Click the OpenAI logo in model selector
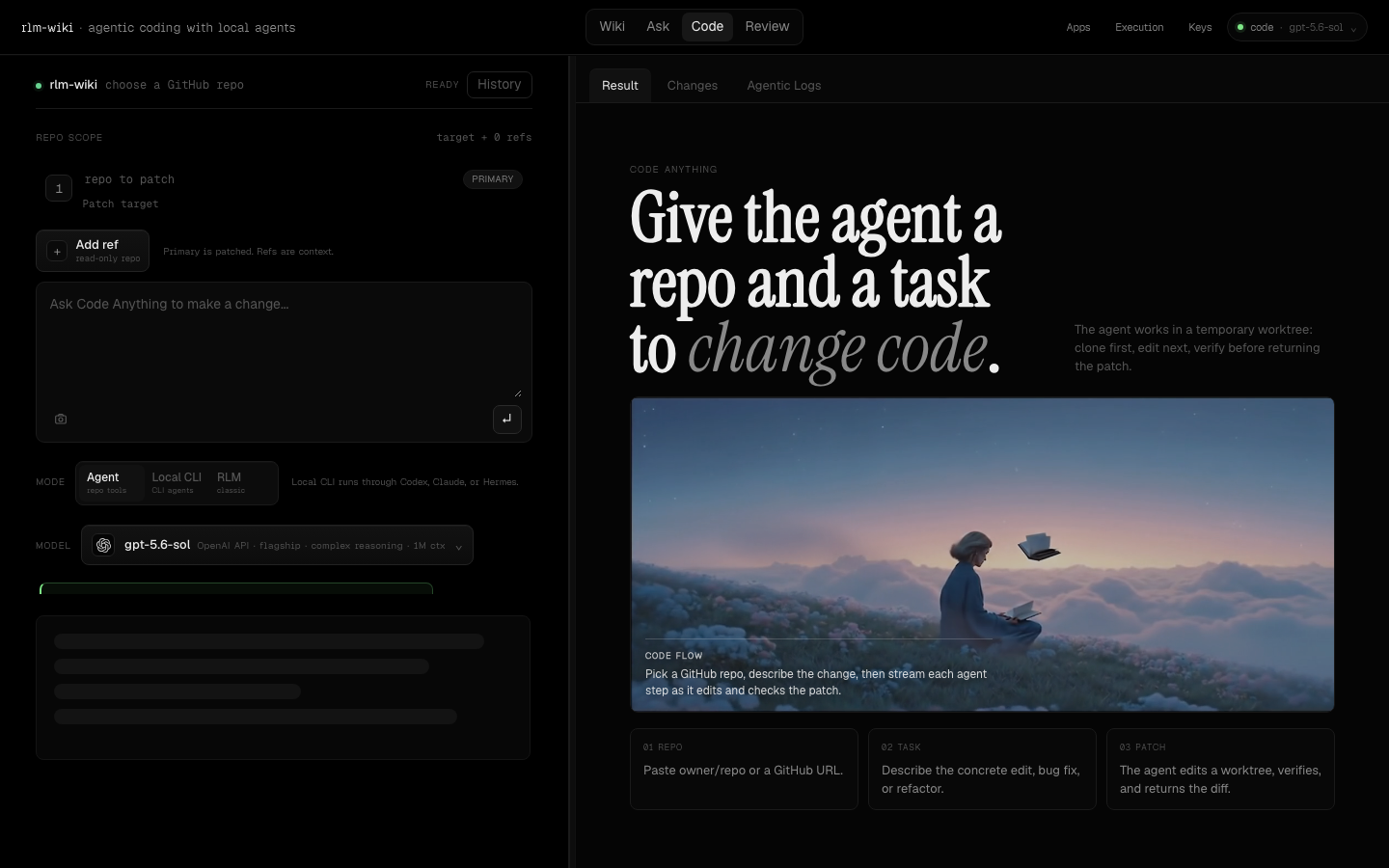The height and width of the screenshot is (868, 1389). click(x=103, y=545)
